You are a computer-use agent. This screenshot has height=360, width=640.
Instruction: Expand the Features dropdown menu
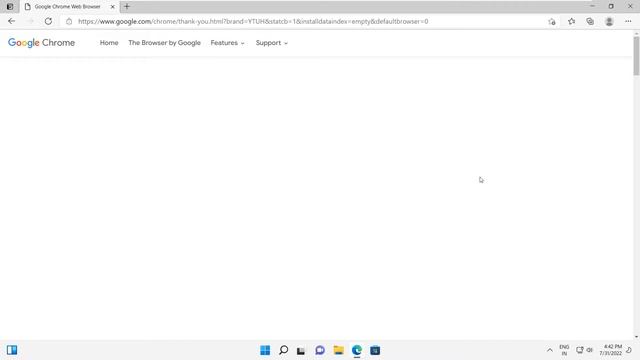pyautogui.click(x=227, y=43)
